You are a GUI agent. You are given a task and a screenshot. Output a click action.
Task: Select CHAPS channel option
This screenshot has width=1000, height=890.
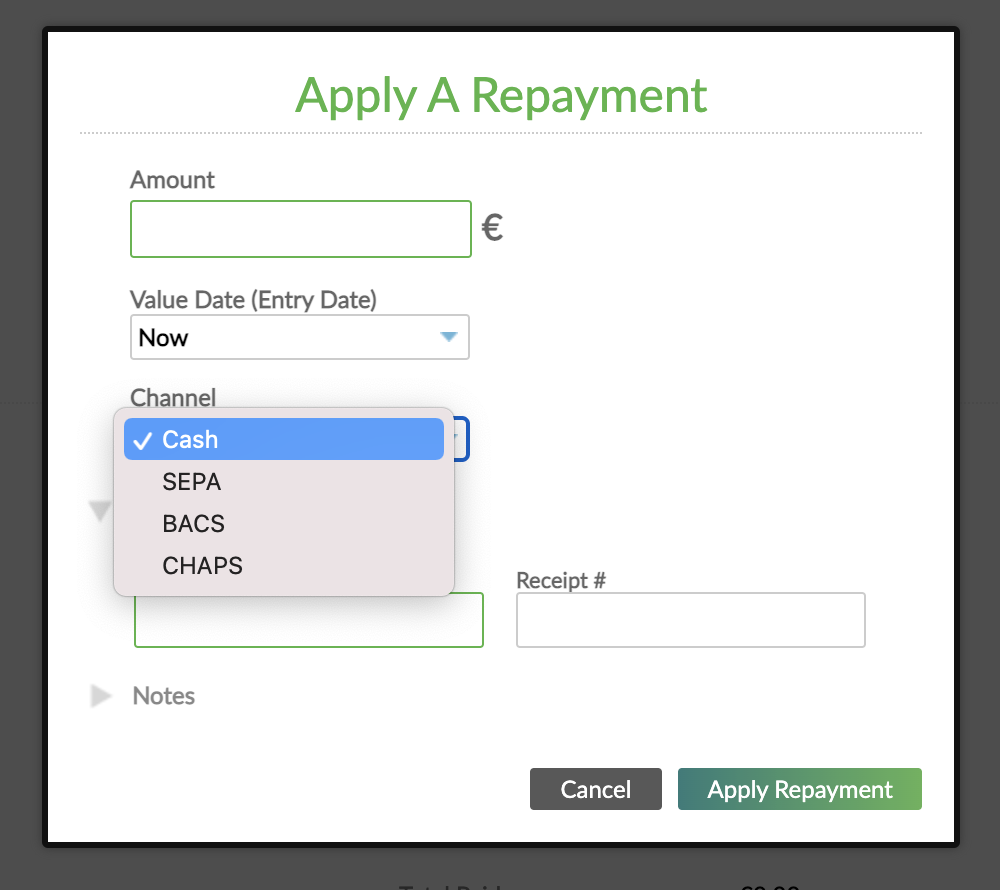click(x=202, y=565)
